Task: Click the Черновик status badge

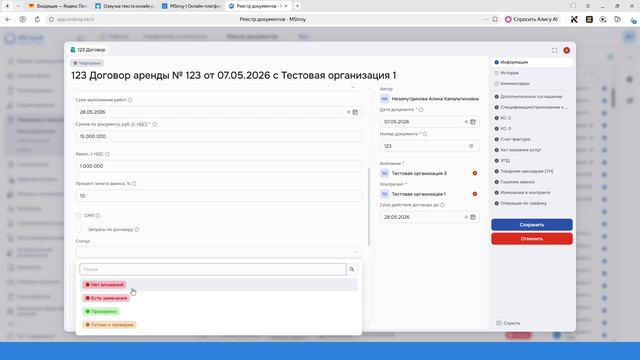Action: pos(87,63)
